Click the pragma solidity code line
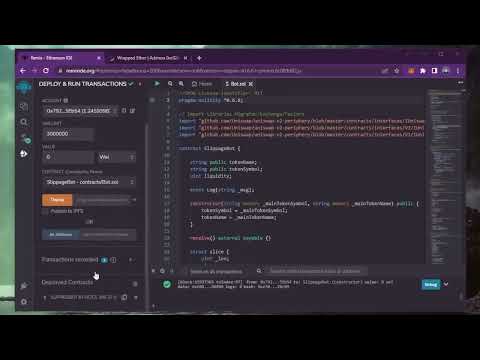The height and width of the screenshot is (360, 480). [211, 100]
